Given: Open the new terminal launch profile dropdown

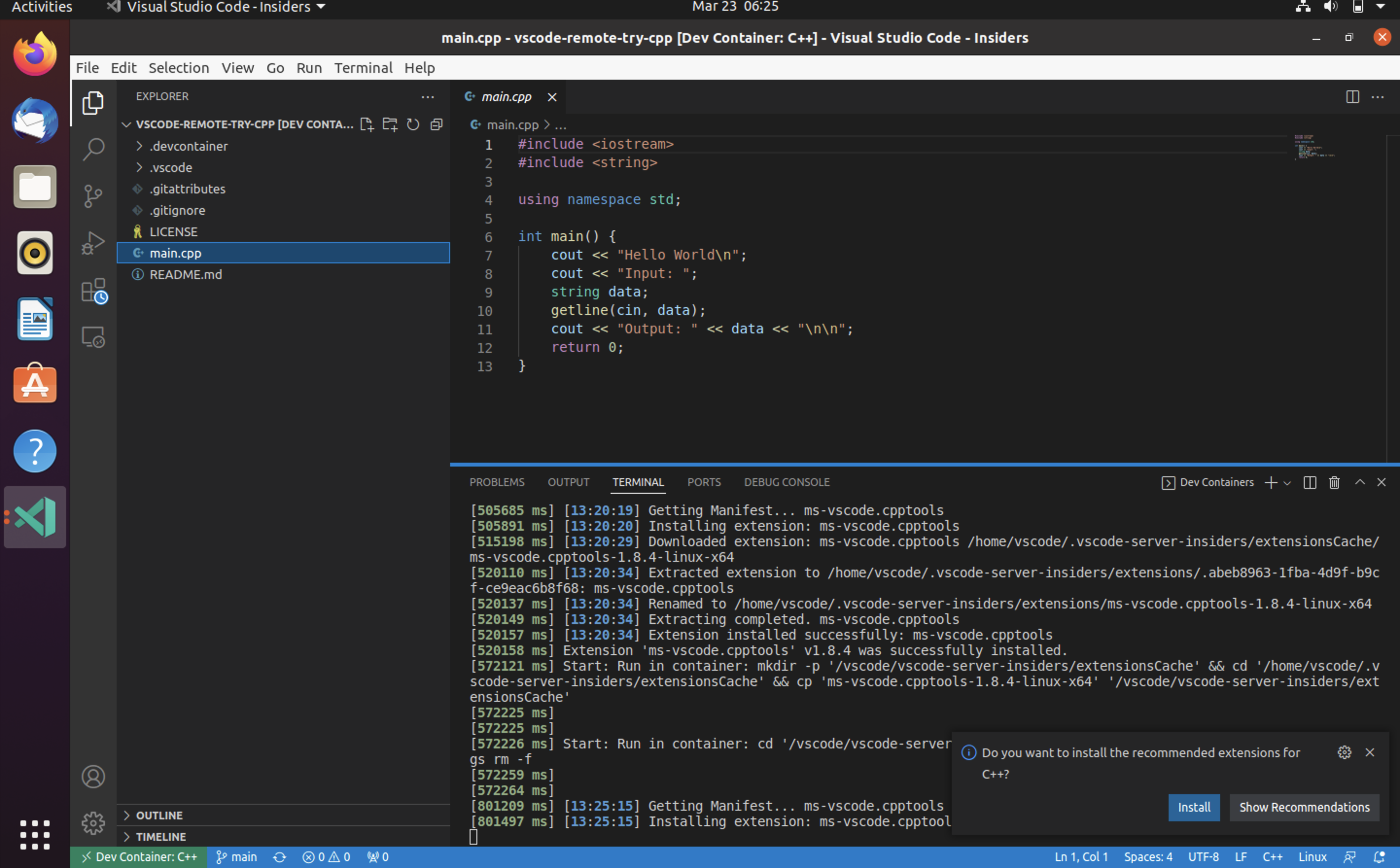Looking at the screenshot, I should (x=1287, y=484).
